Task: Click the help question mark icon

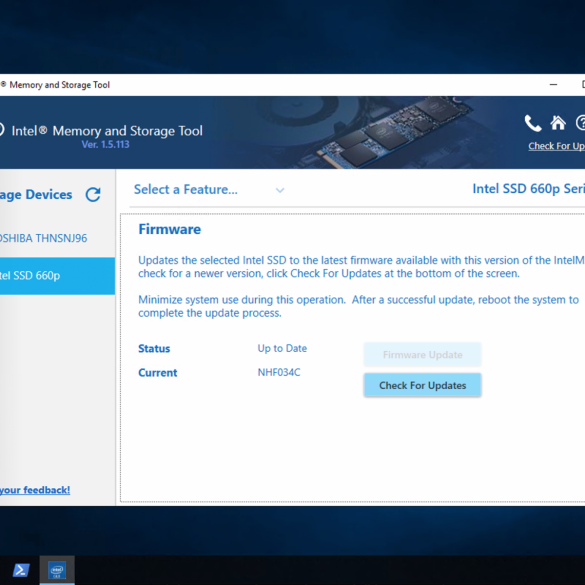Action: coord(581,123)
